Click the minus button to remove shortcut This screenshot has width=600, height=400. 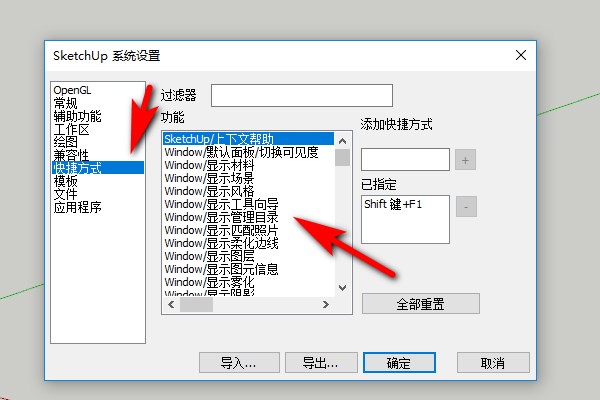click(x=466, y=207)
